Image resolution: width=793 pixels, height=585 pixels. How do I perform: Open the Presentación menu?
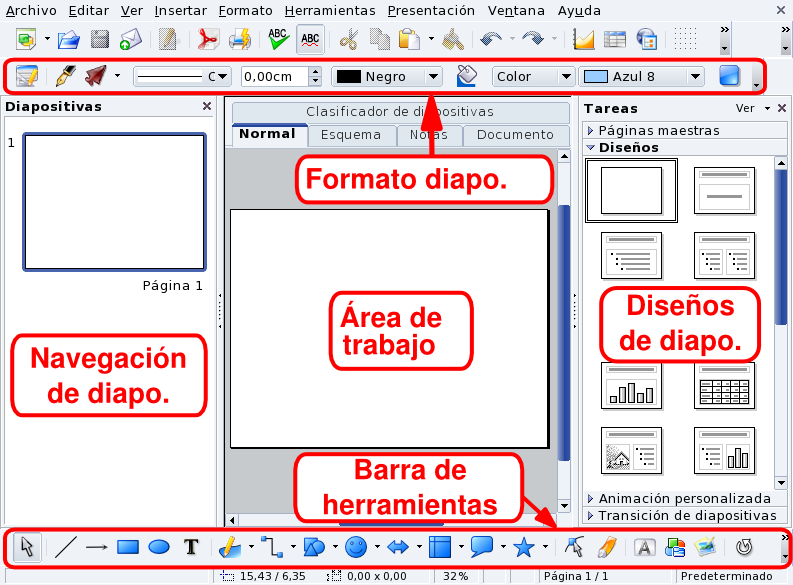coord(431,11)
